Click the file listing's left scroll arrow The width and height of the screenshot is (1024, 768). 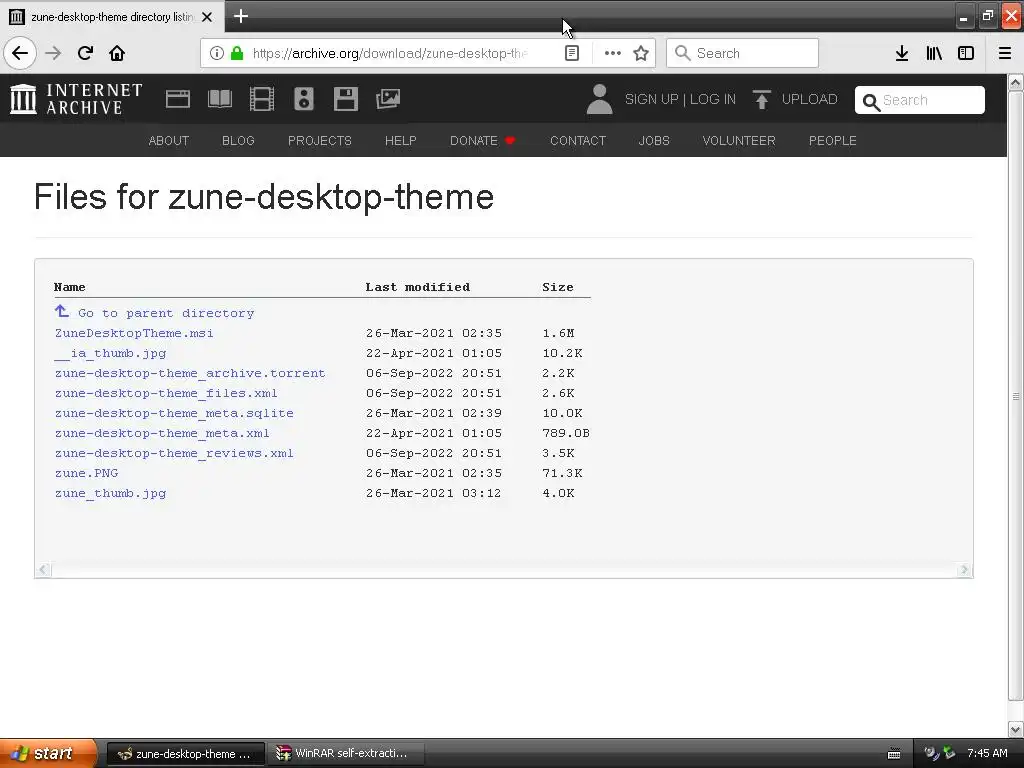click(x=43, y=570)
